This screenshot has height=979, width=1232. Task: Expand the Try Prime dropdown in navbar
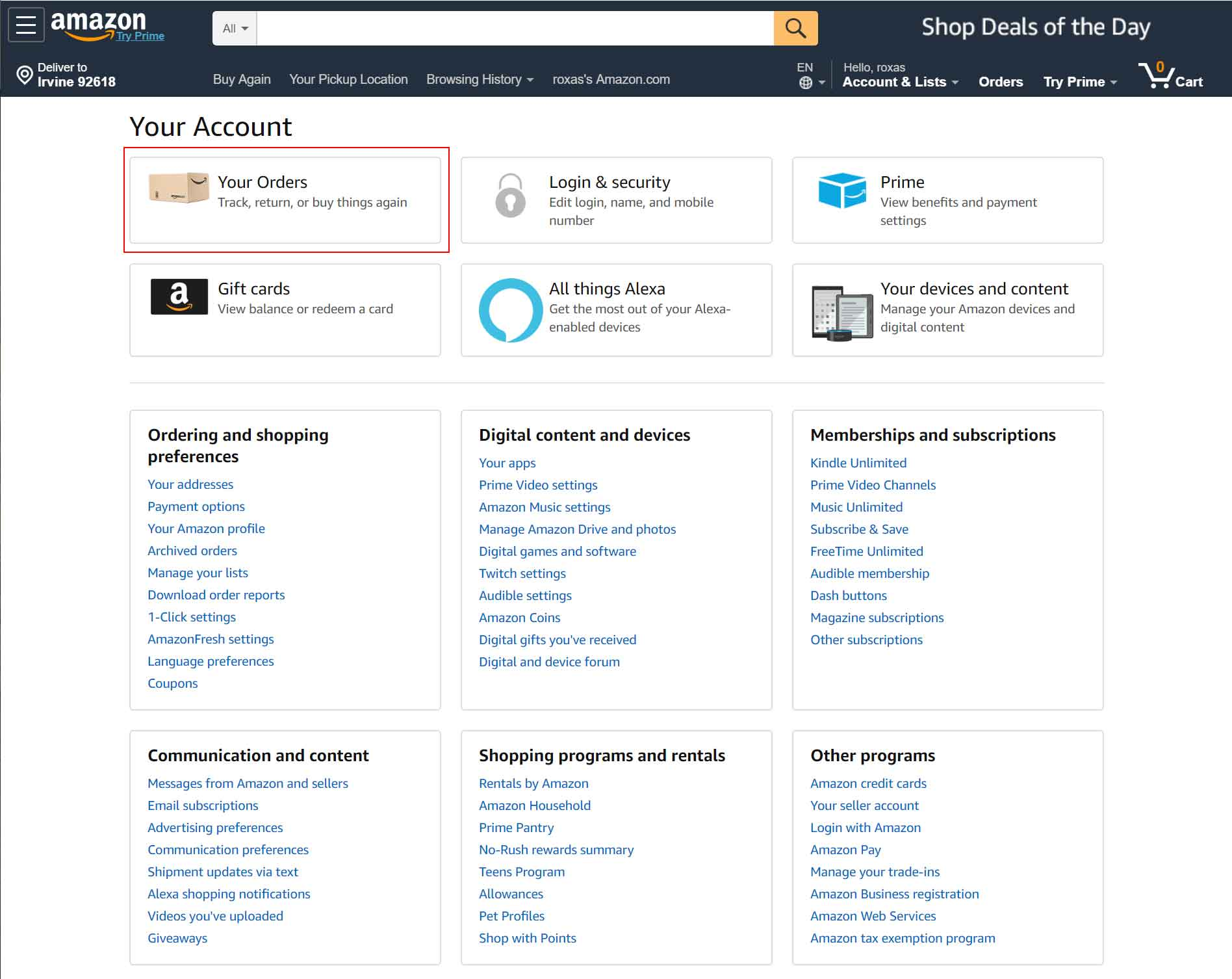click(x=1080, y=82)
